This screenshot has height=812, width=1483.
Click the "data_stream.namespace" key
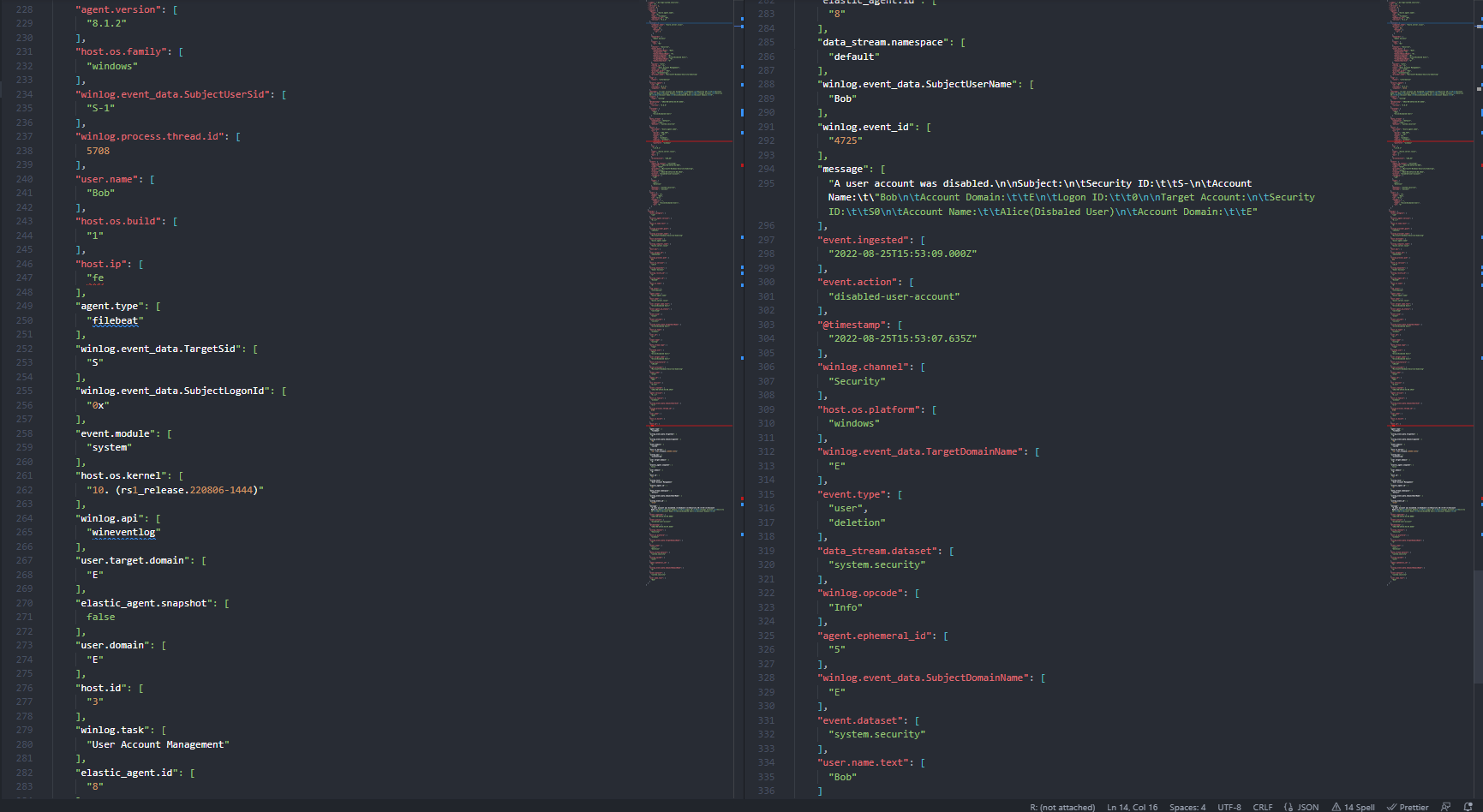pyautogui.click(x=882, y=43)
